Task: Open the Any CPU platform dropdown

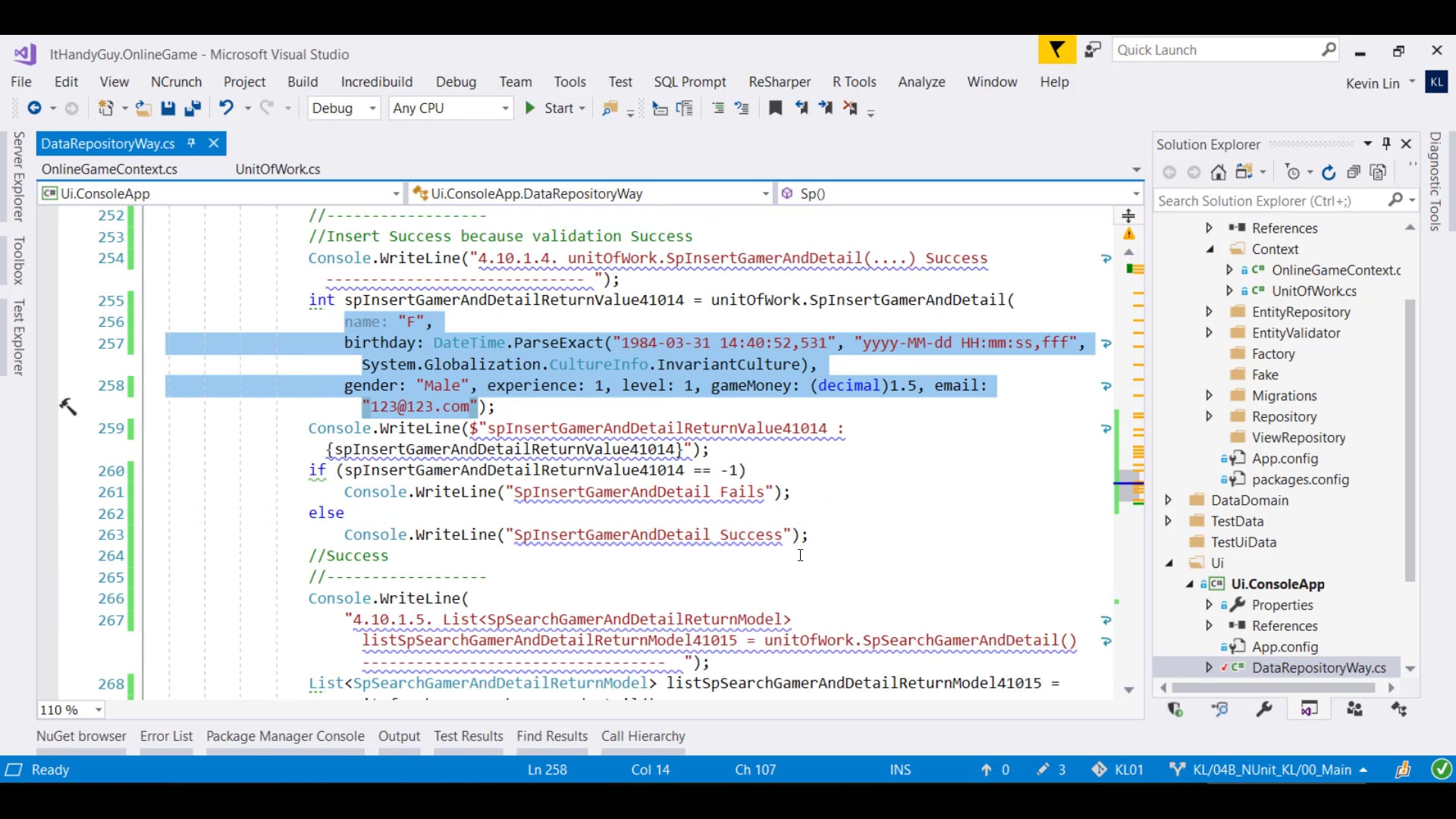Action: click(506, 108)
